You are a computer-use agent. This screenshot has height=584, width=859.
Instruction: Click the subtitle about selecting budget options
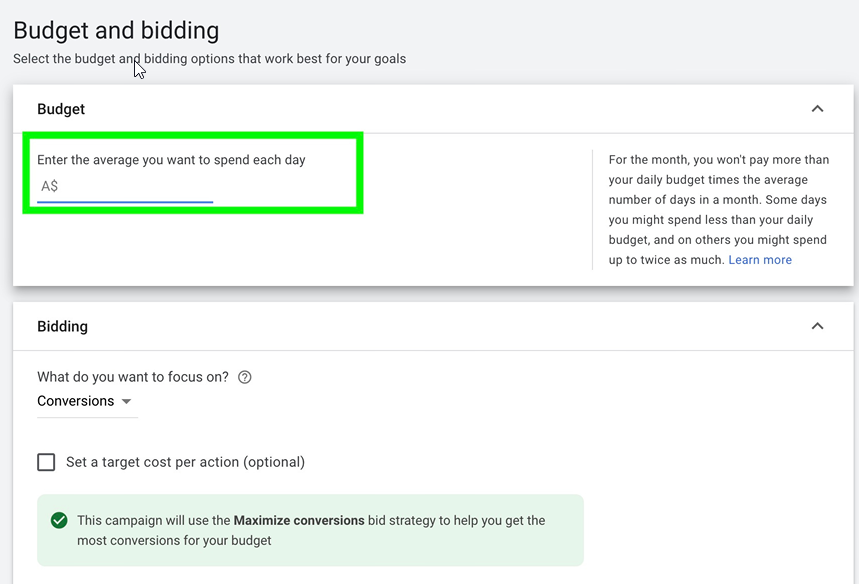[209, 59]
